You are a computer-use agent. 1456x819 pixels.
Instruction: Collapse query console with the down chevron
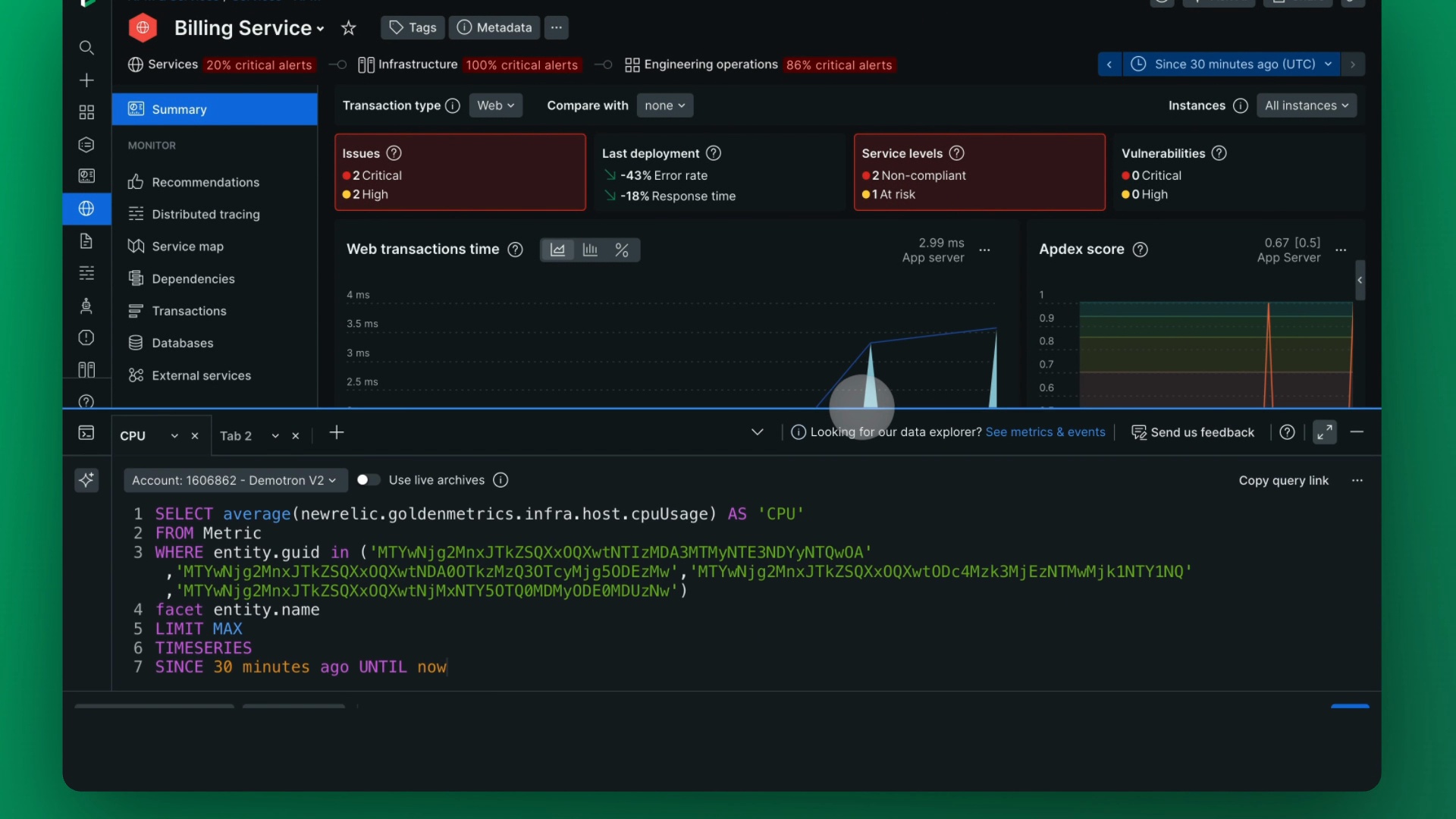757,432
